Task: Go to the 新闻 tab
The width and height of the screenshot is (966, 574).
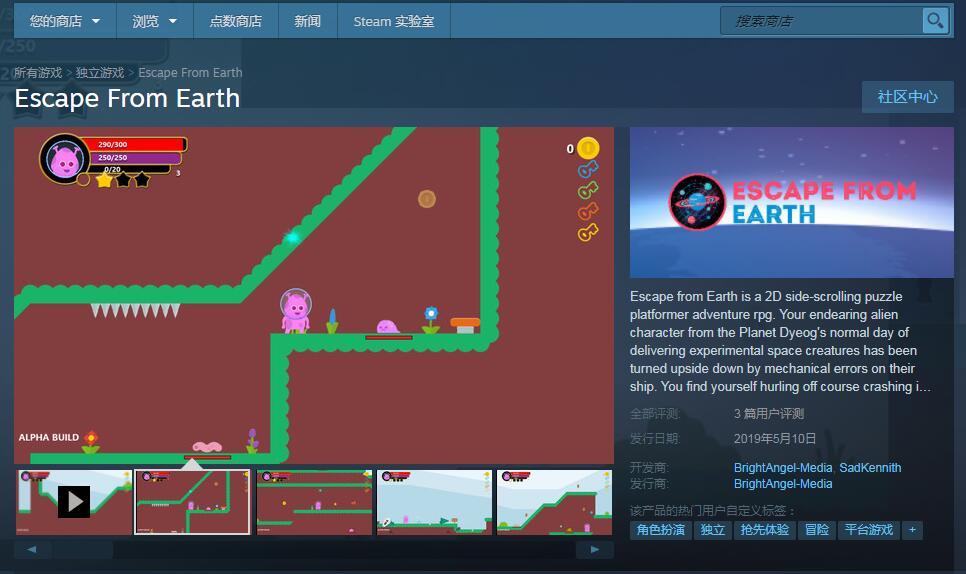Action: 307,21
